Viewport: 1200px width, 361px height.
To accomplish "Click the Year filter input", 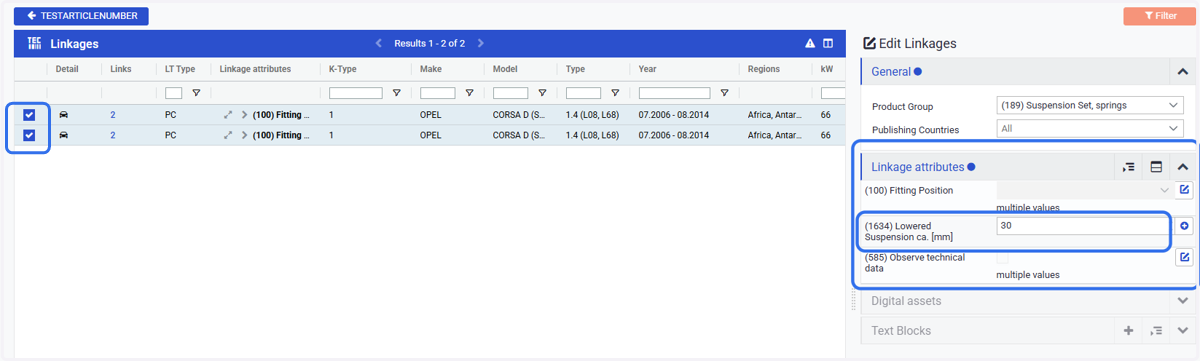I will [675, 93].
